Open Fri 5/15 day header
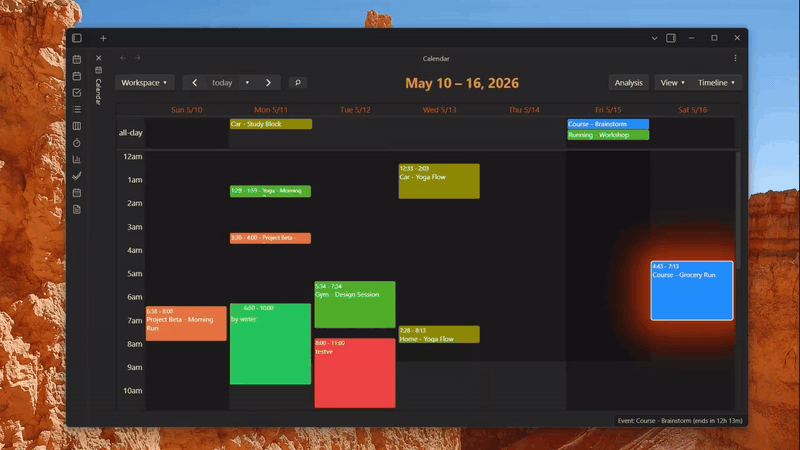 608,110
